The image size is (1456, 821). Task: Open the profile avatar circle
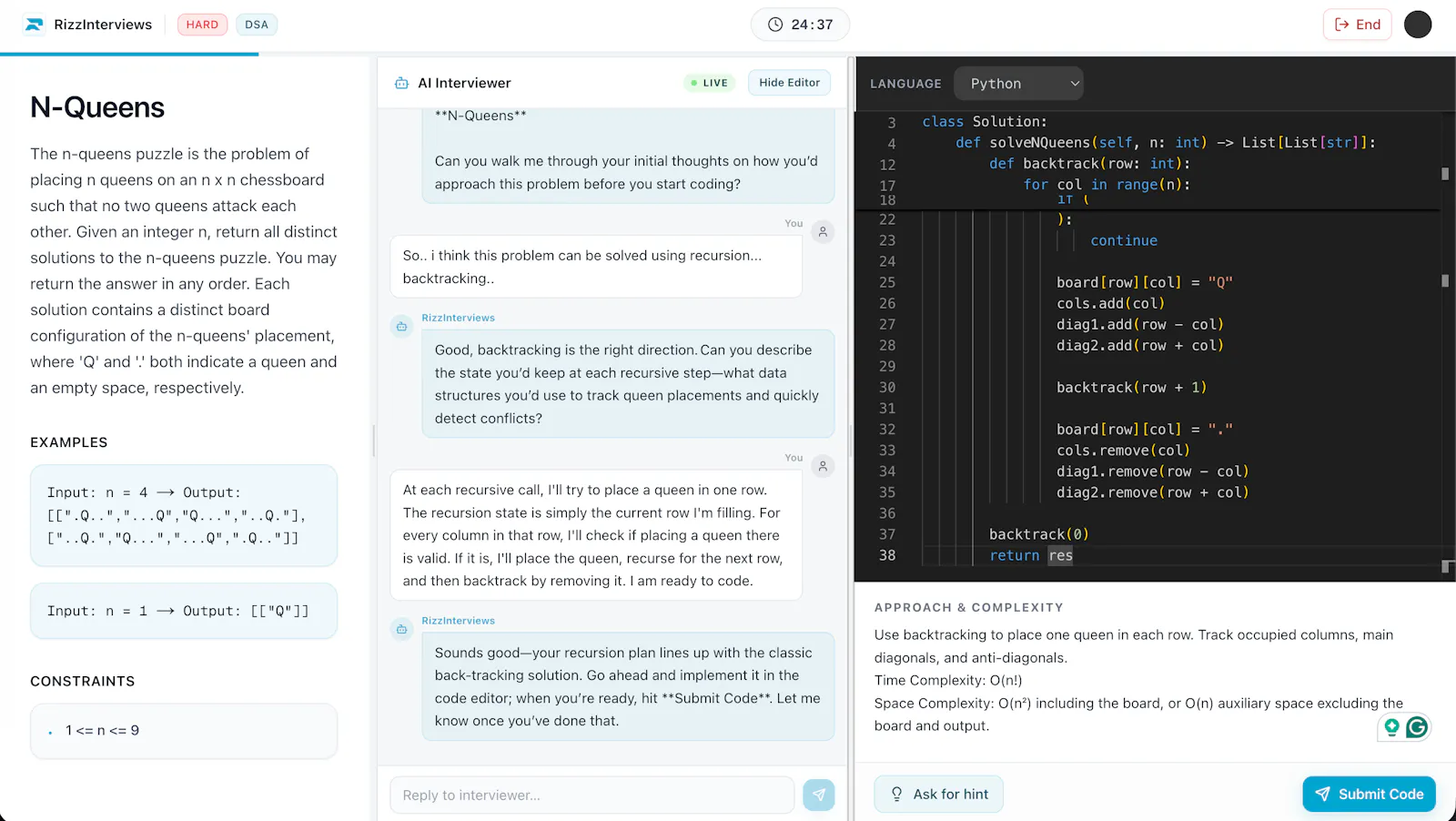click(x=1418, y=25)
